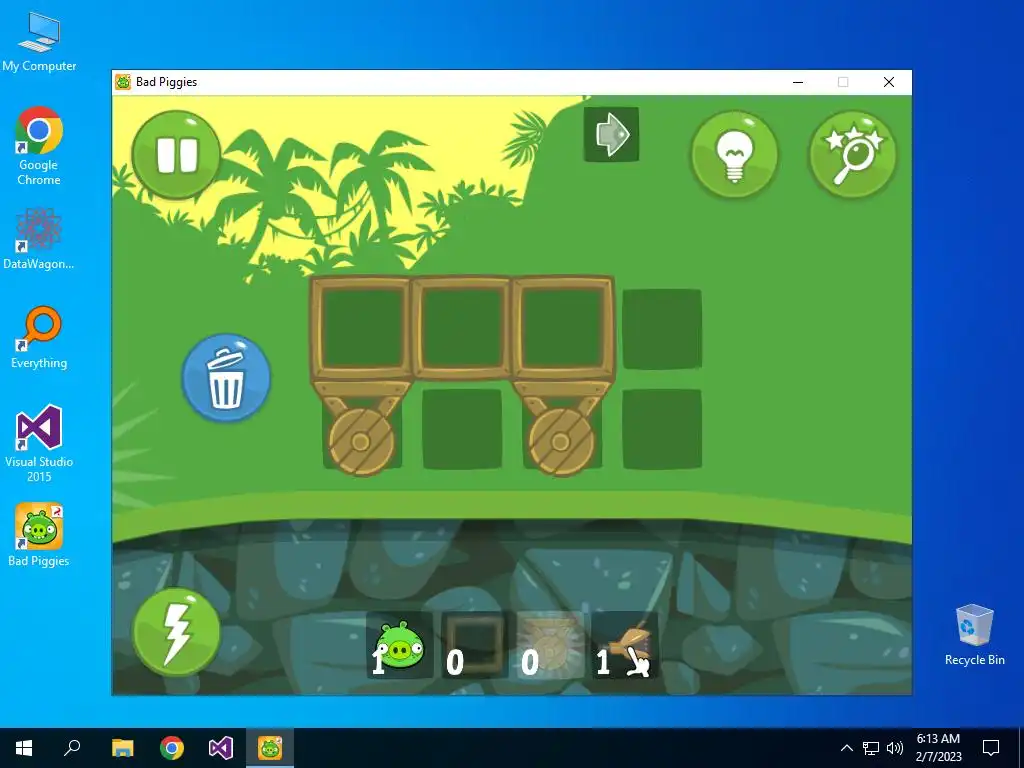
Task: Click the Bad Piggies title bar icon
Action: click(123, 82)
